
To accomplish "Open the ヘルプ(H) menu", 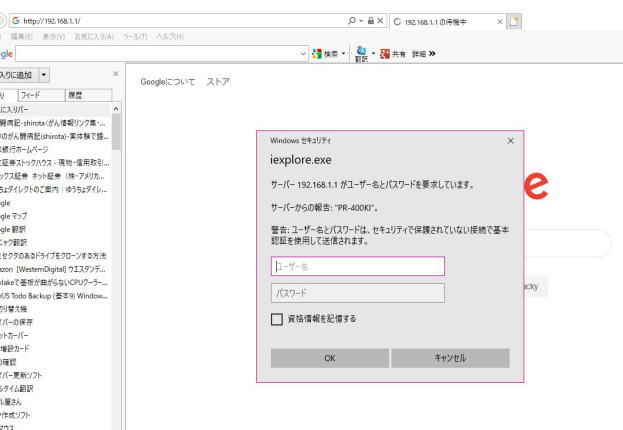I will click(x=170, y=37).
